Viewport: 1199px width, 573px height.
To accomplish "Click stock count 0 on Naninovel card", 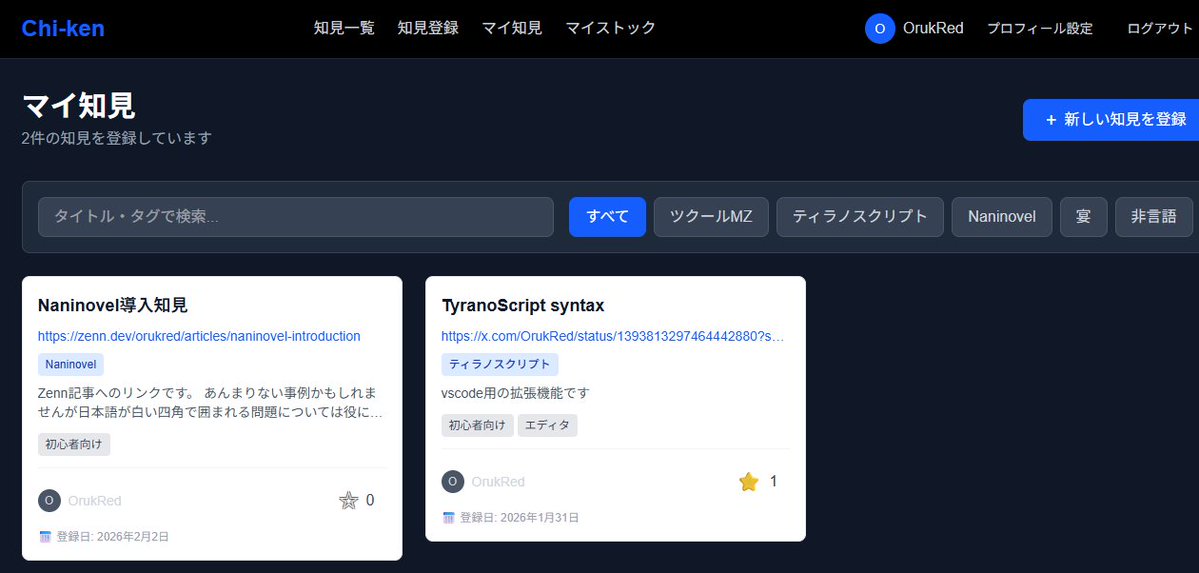I will pos(370,500).
